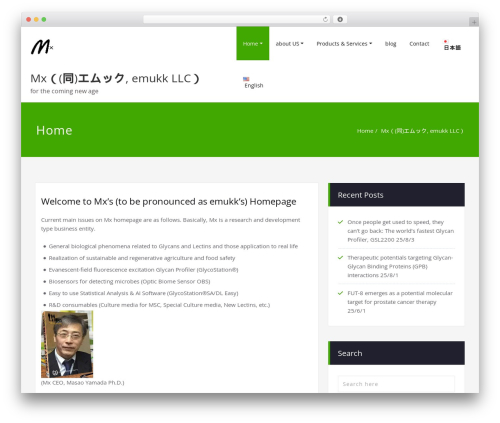Click the Biosensors Optic Biome Sensor bullet
Image resolution: width=500 pixels, height=423 pixels.
(129, 281)
